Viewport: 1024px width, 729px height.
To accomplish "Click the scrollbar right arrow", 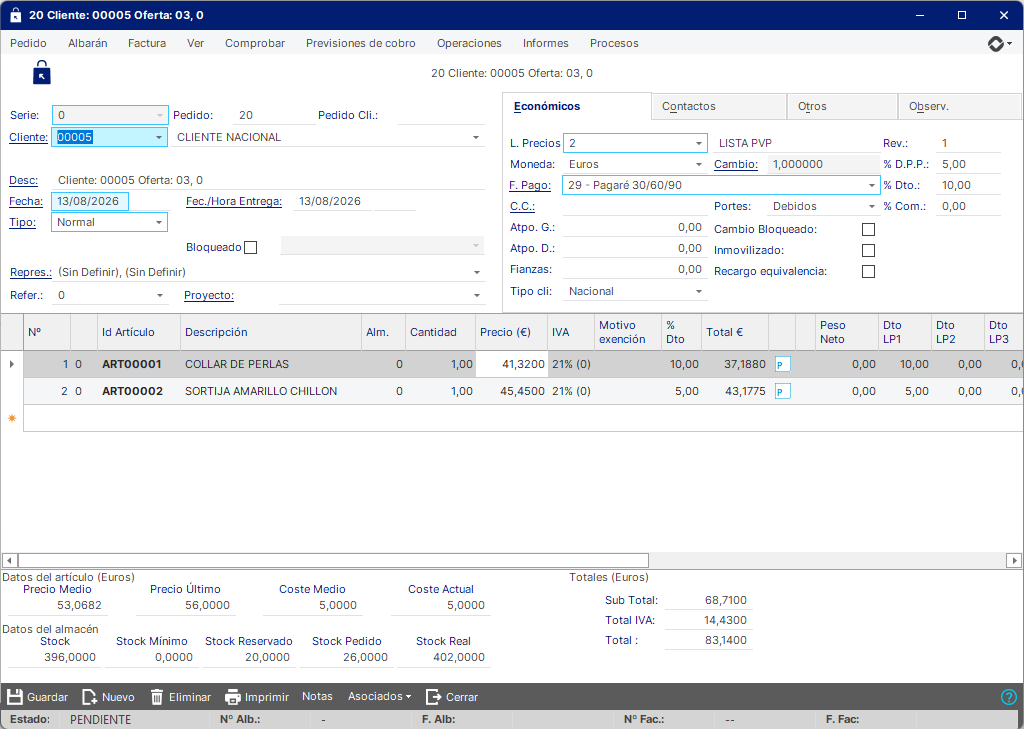I will [x=1014, y=560].
